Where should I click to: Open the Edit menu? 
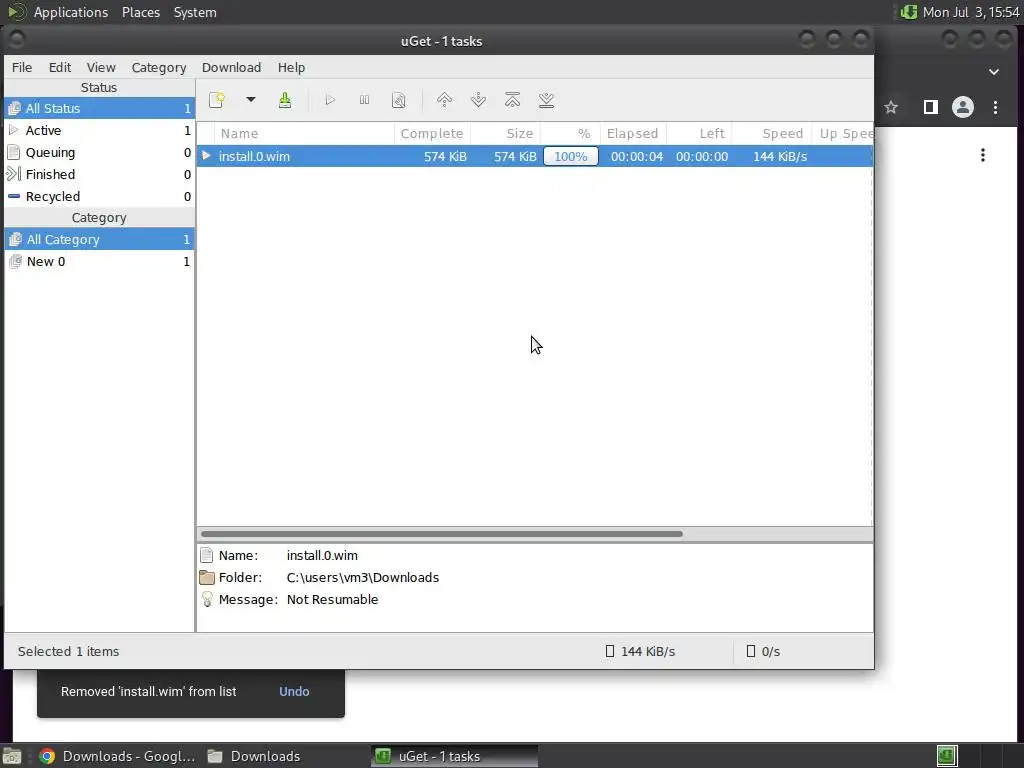[x=59, y=67]
